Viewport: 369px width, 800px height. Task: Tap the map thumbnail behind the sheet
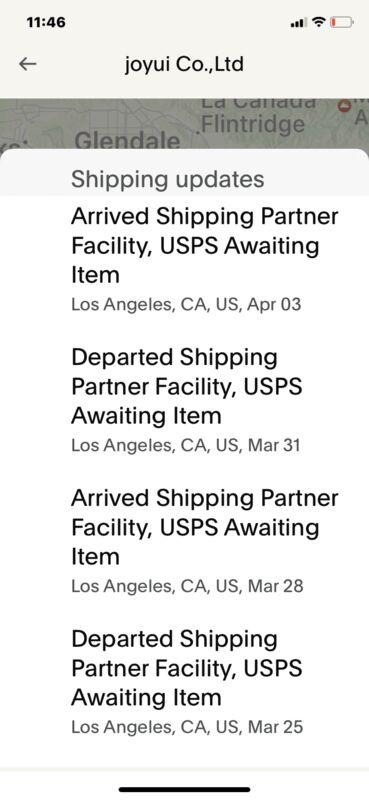[x=184, y=123]
